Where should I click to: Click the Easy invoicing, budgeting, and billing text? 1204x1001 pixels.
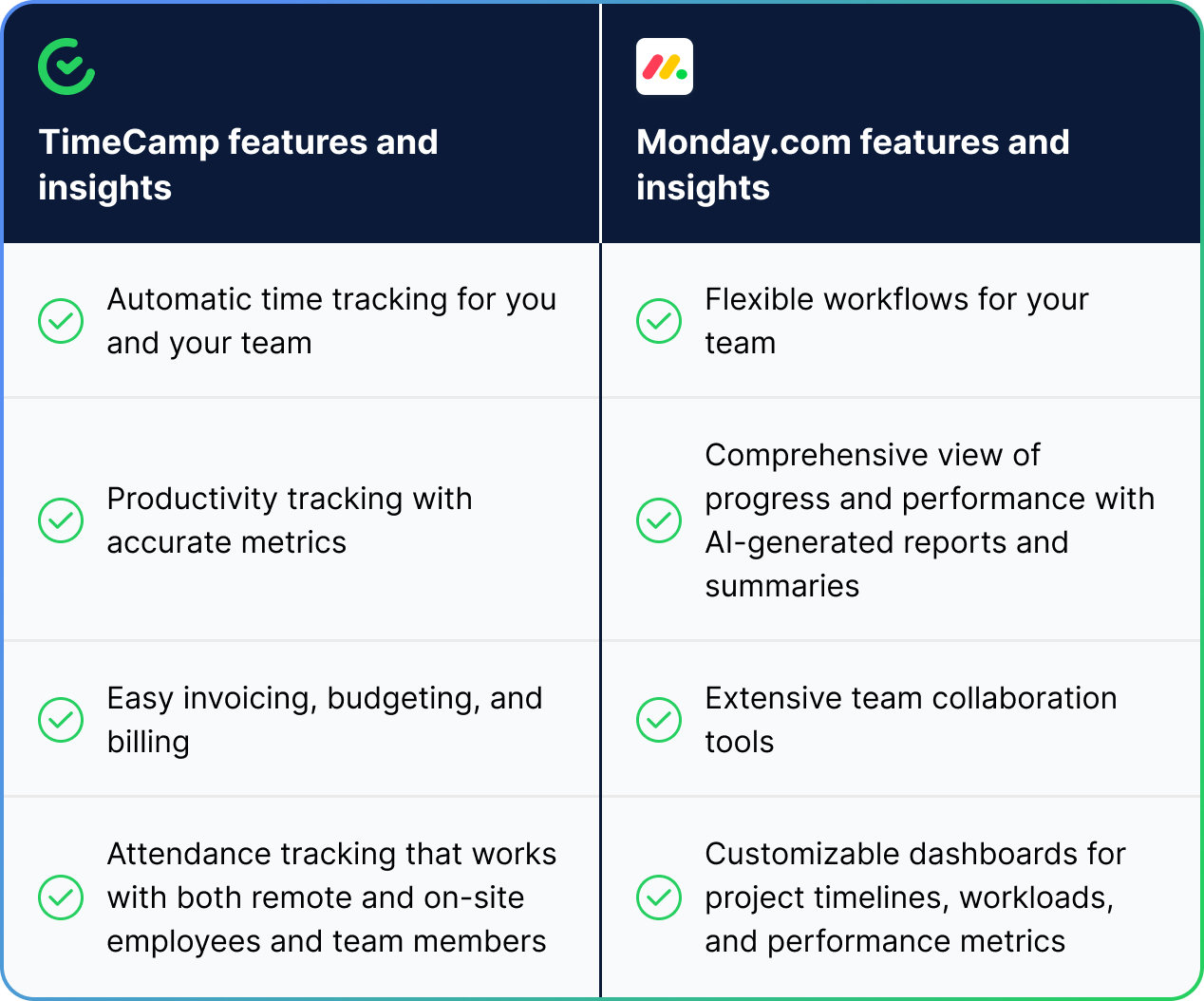[x=325, y=720]
